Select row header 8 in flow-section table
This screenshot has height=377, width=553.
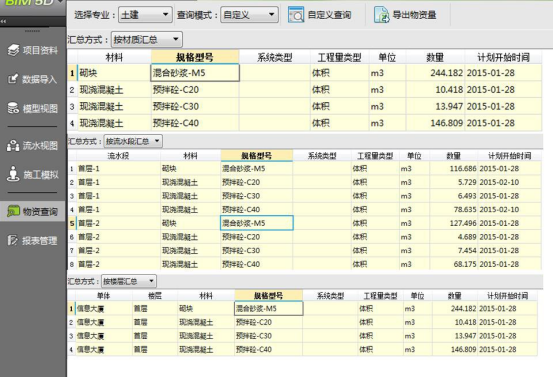tap(72, 264)
